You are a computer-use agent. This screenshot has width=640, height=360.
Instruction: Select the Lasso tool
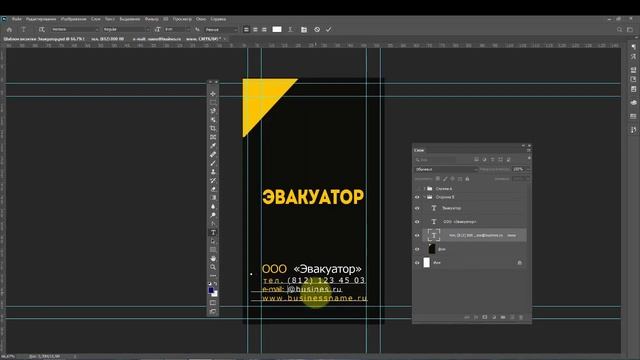pos(213,111)
